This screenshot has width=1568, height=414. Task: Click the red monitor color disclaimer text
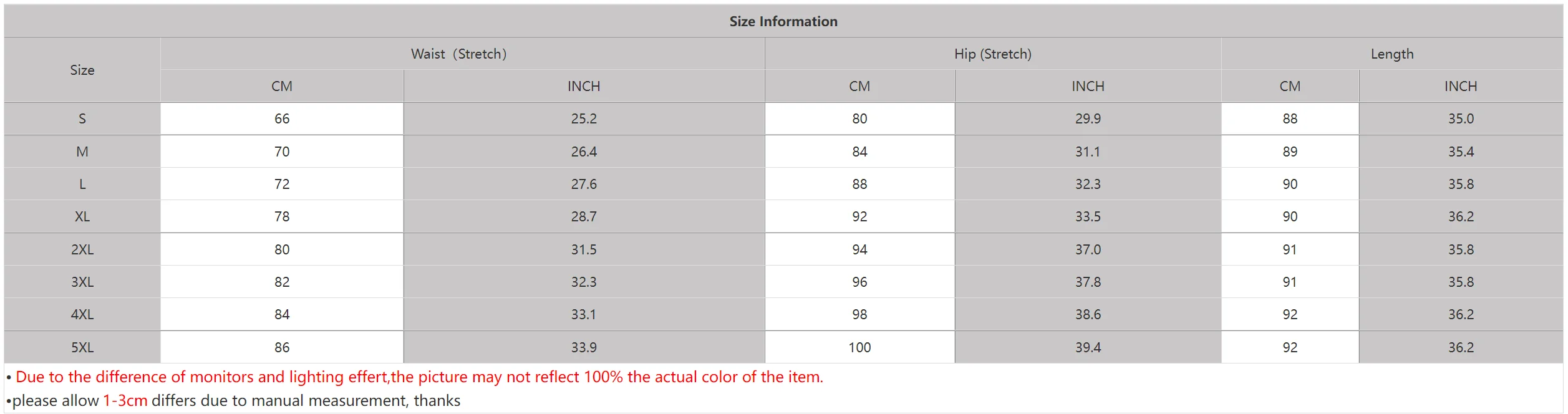419,377
